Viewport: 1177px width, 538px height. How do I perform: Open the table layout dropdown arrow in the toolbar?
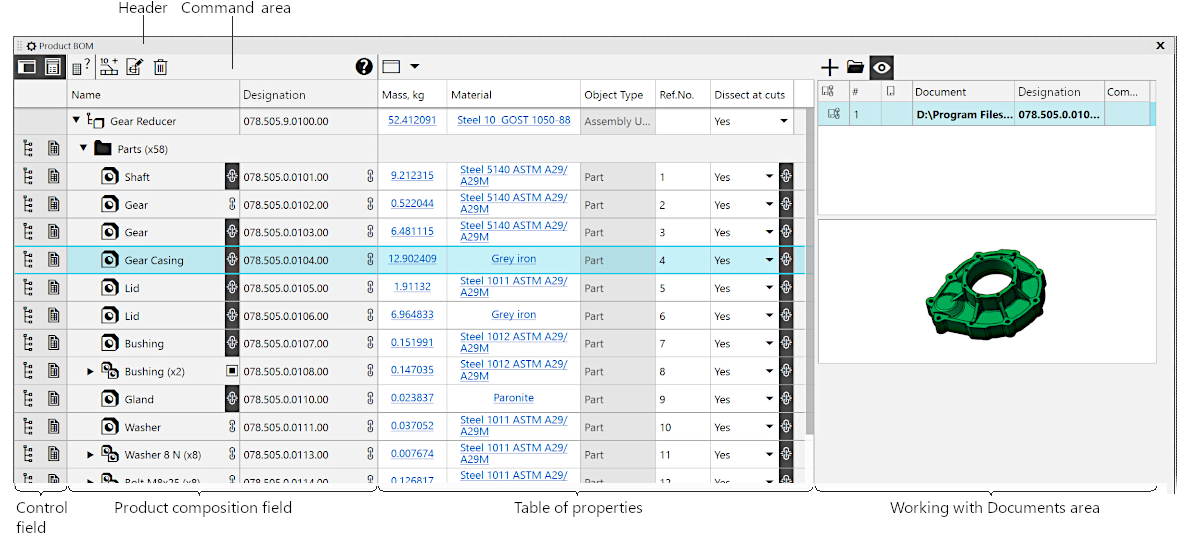pos(414,67)
